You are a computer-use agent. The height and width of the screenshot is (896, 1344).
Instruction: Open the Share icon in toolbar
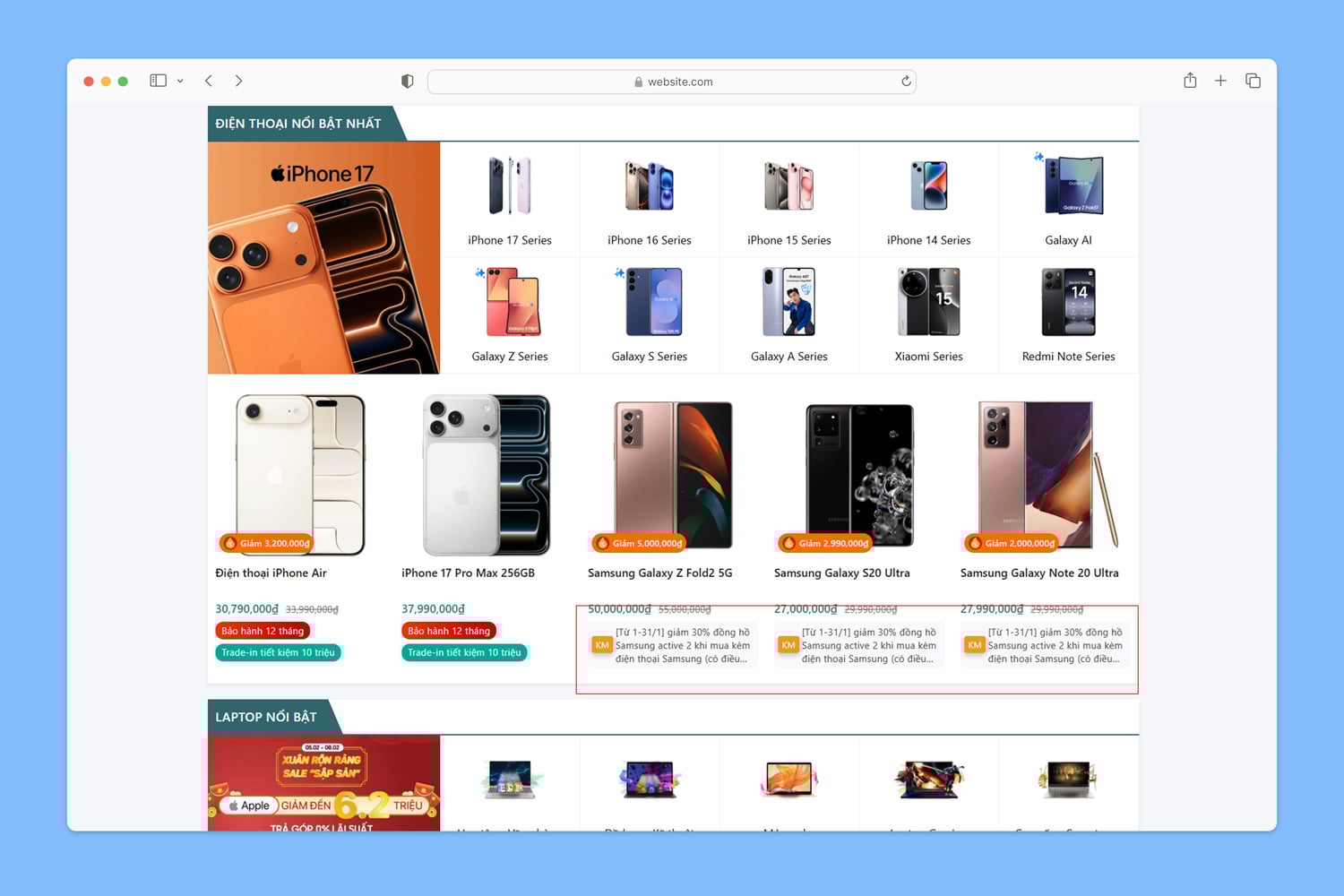[1190, 81]
